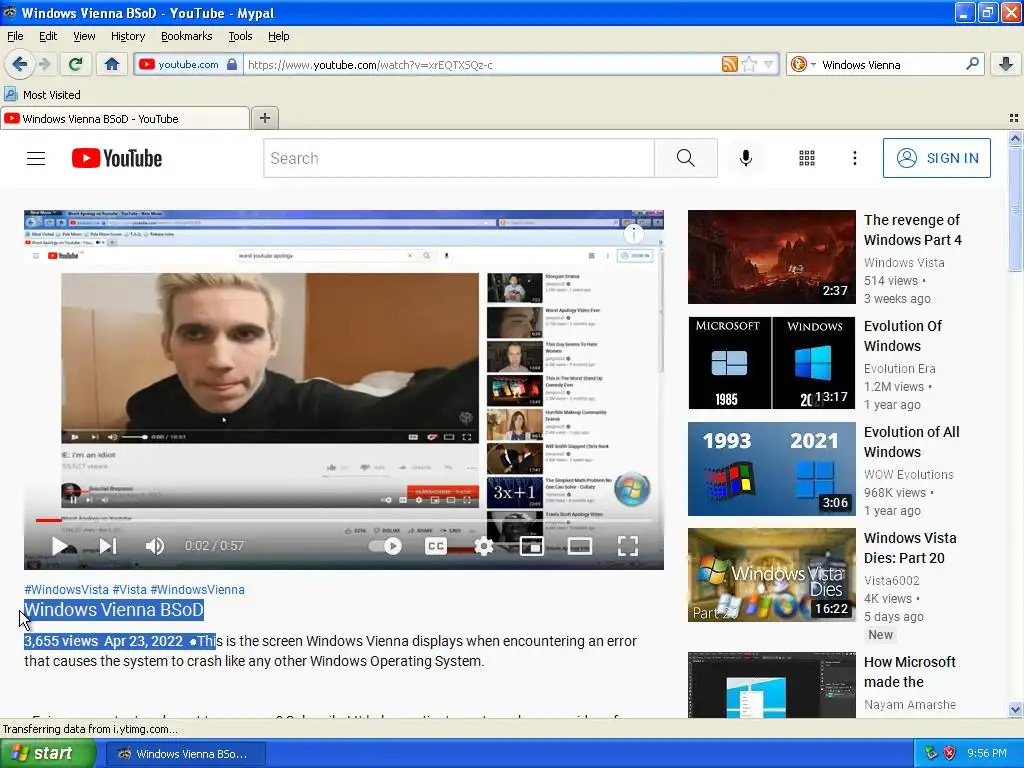1024x768 pixels.
Task: Open the Evolution of All Windows thumbnail
Action: point(771,469)
